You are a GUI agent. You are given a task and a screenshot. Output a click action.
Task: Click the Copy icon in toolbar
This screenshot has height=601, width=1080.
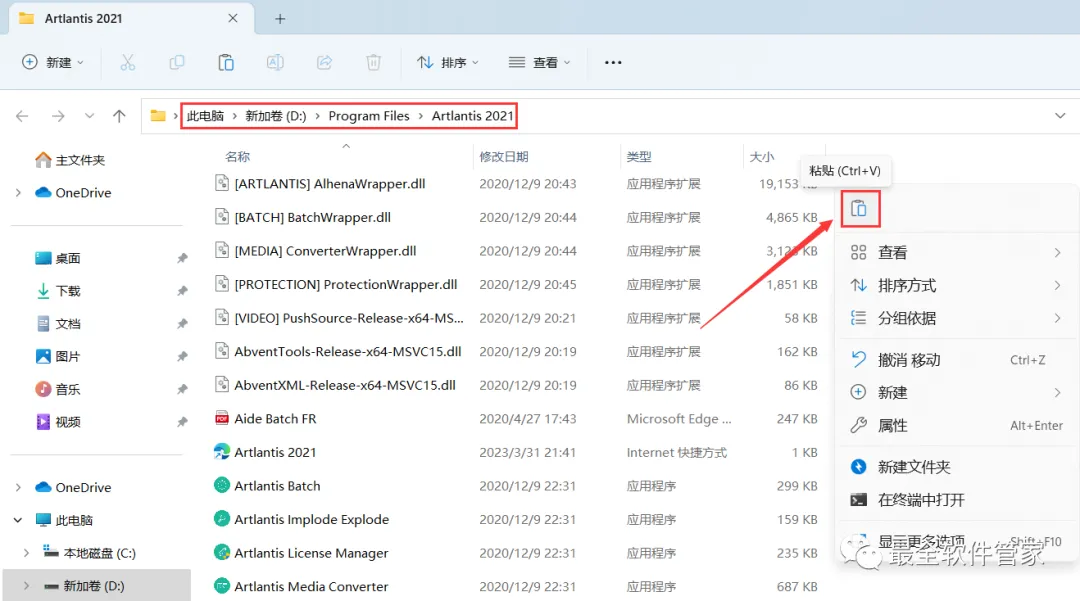pos(177,63)
